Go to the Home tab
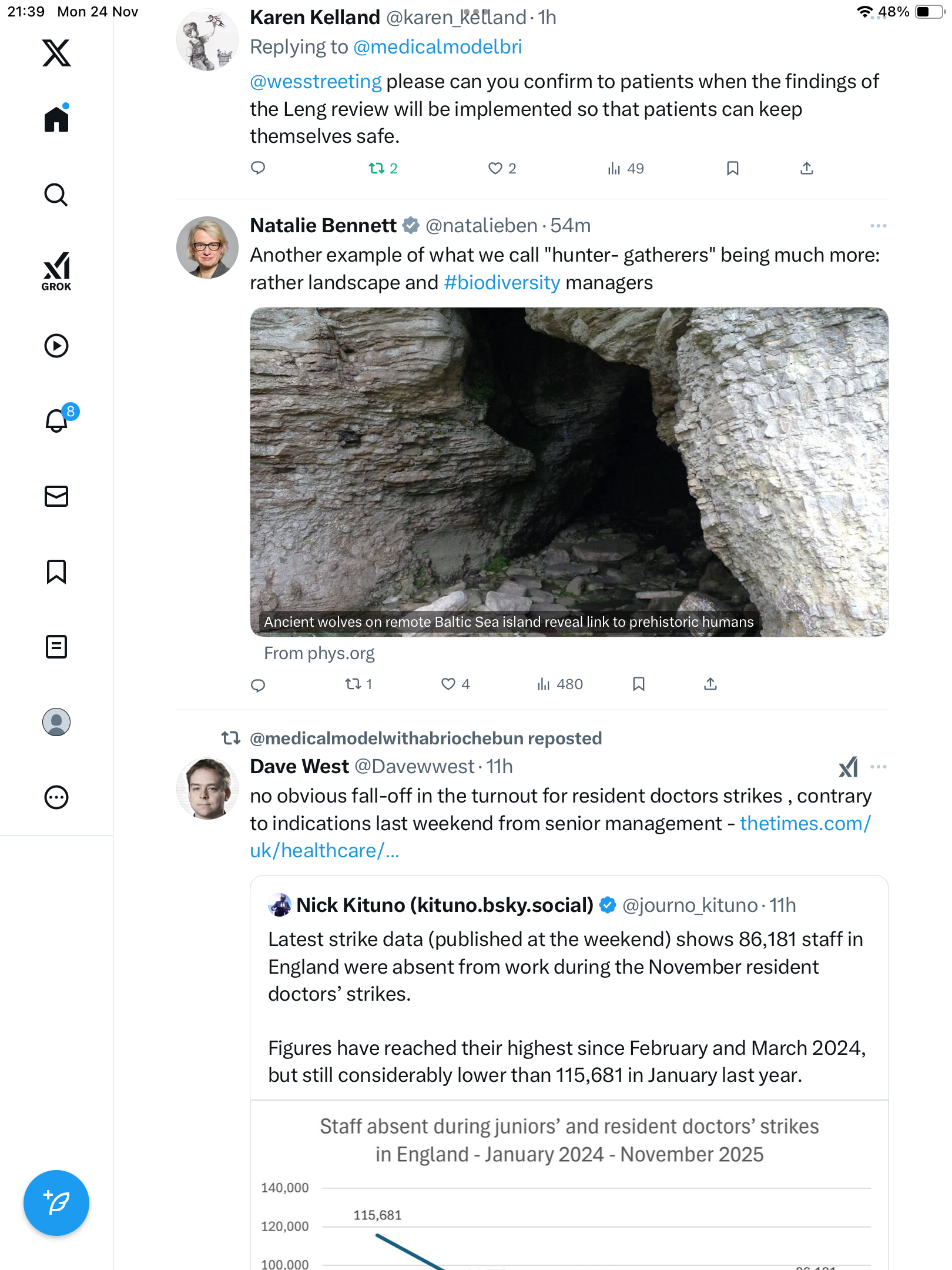The height and width of the screenshot is (1270, 952). pyautogui.click(x=56, y=119)
